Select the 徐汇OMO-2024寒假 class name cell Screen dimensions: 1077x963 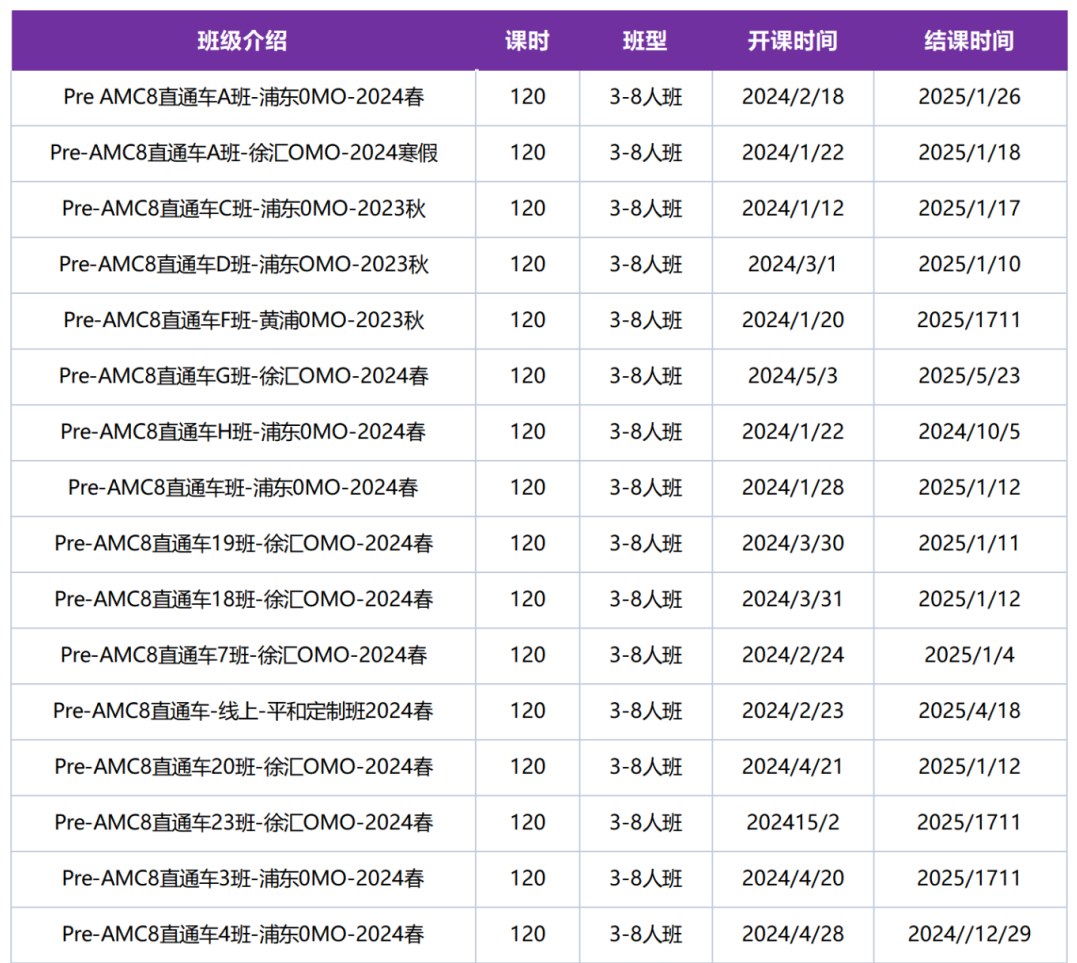pos(244,152)
